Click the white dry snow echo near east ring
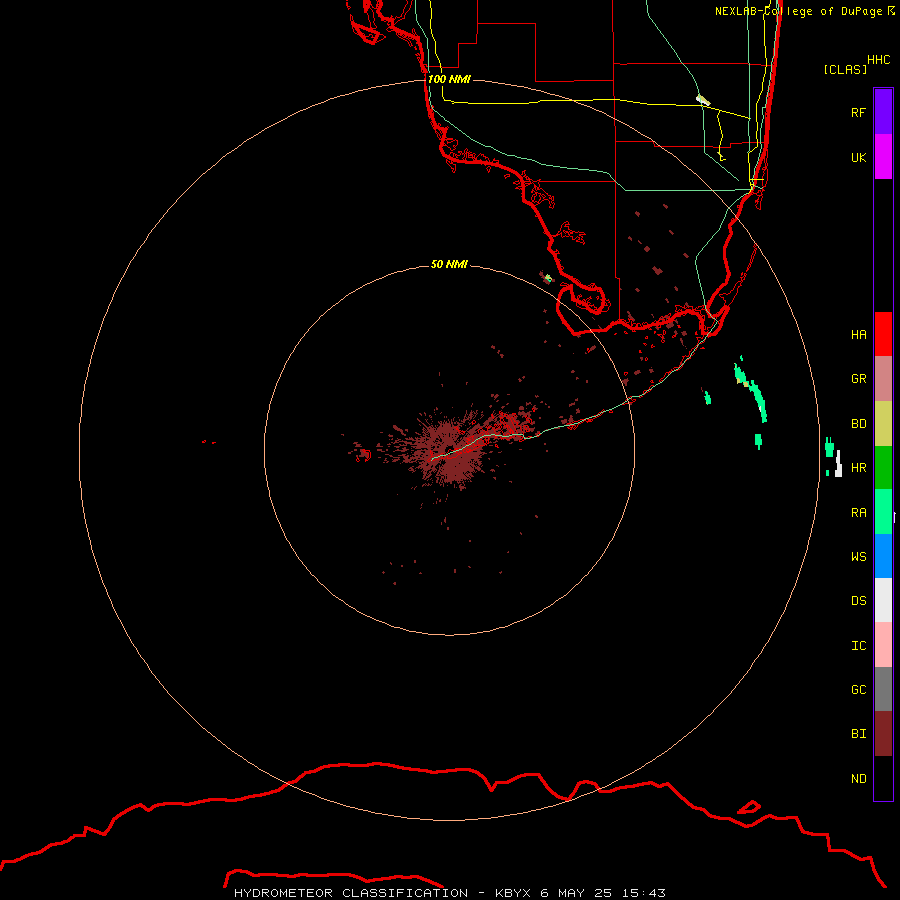Viewport: 900px width, 900px height. (838, 464)
